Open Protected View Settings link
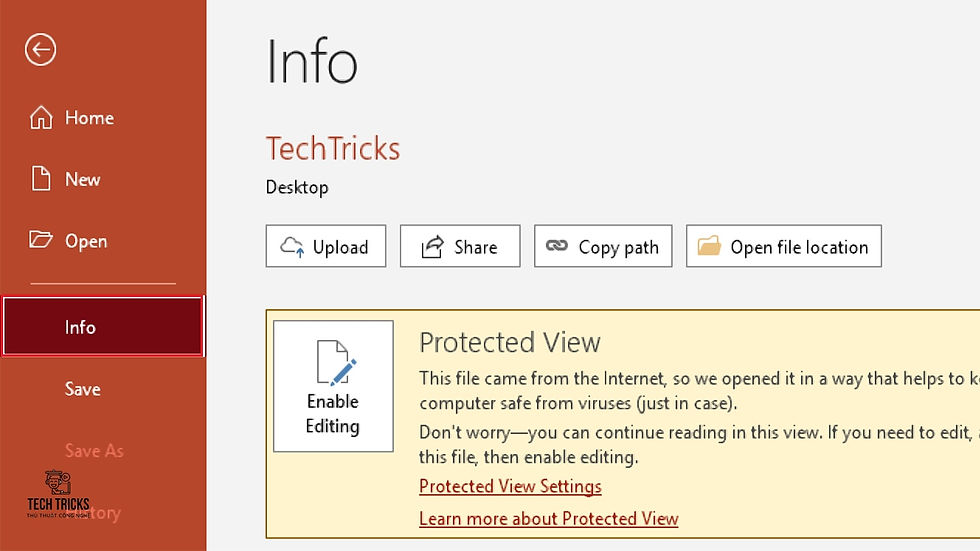 click(510, 486)
